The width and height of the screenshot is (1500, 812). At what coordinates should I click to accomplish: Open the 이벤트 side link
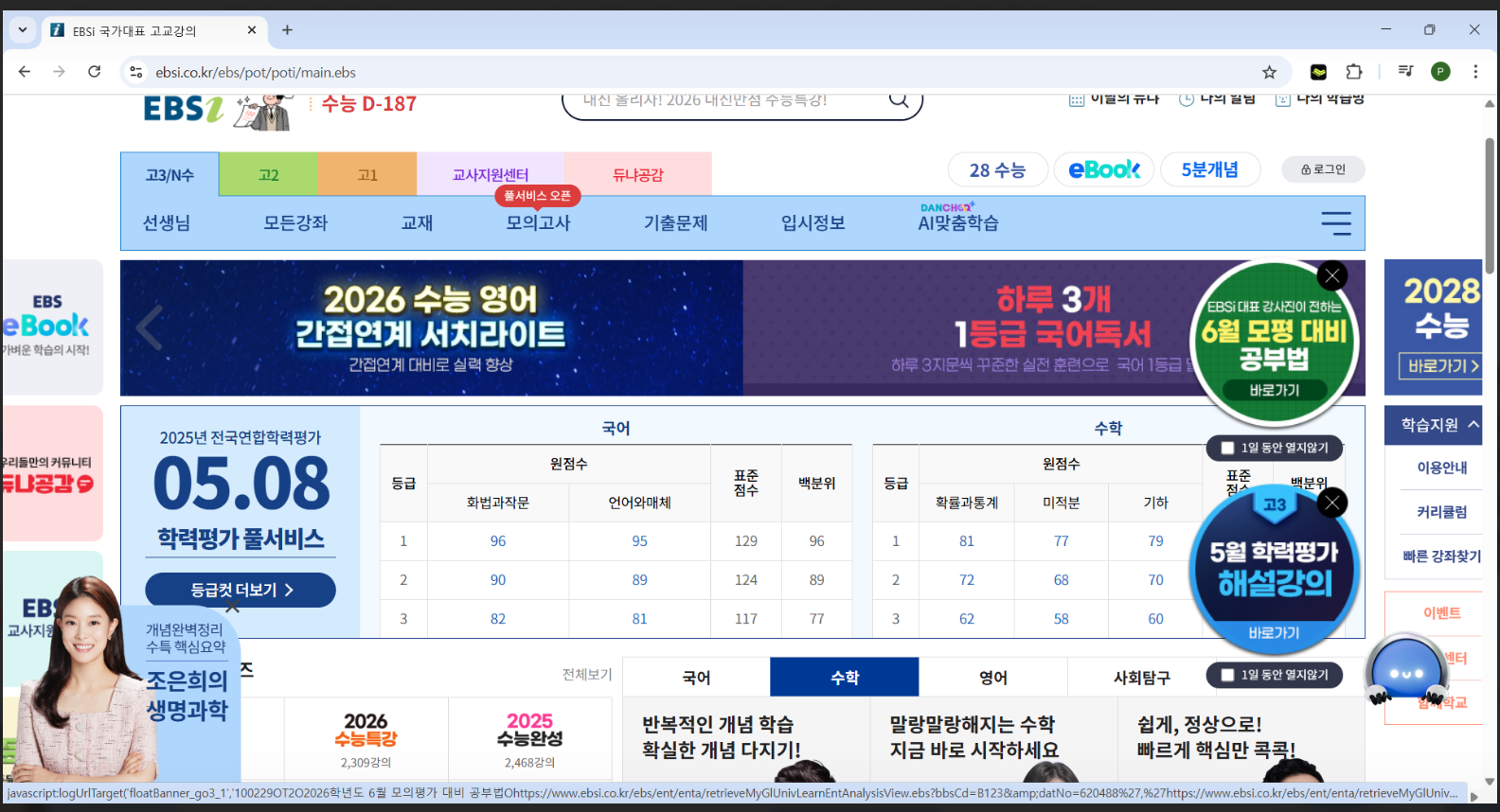click(1442, 613)
